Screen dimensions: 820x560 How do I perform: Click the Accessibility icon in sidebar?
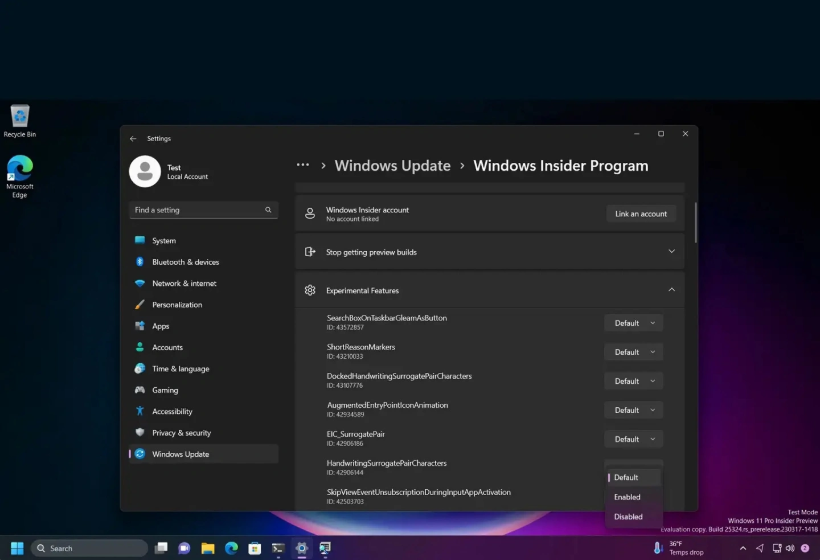pos(140,411)
